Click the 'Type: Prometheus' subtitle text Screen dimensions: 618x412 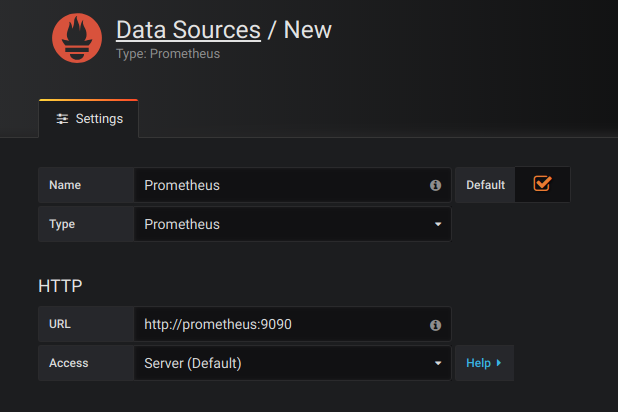point(168,54)
